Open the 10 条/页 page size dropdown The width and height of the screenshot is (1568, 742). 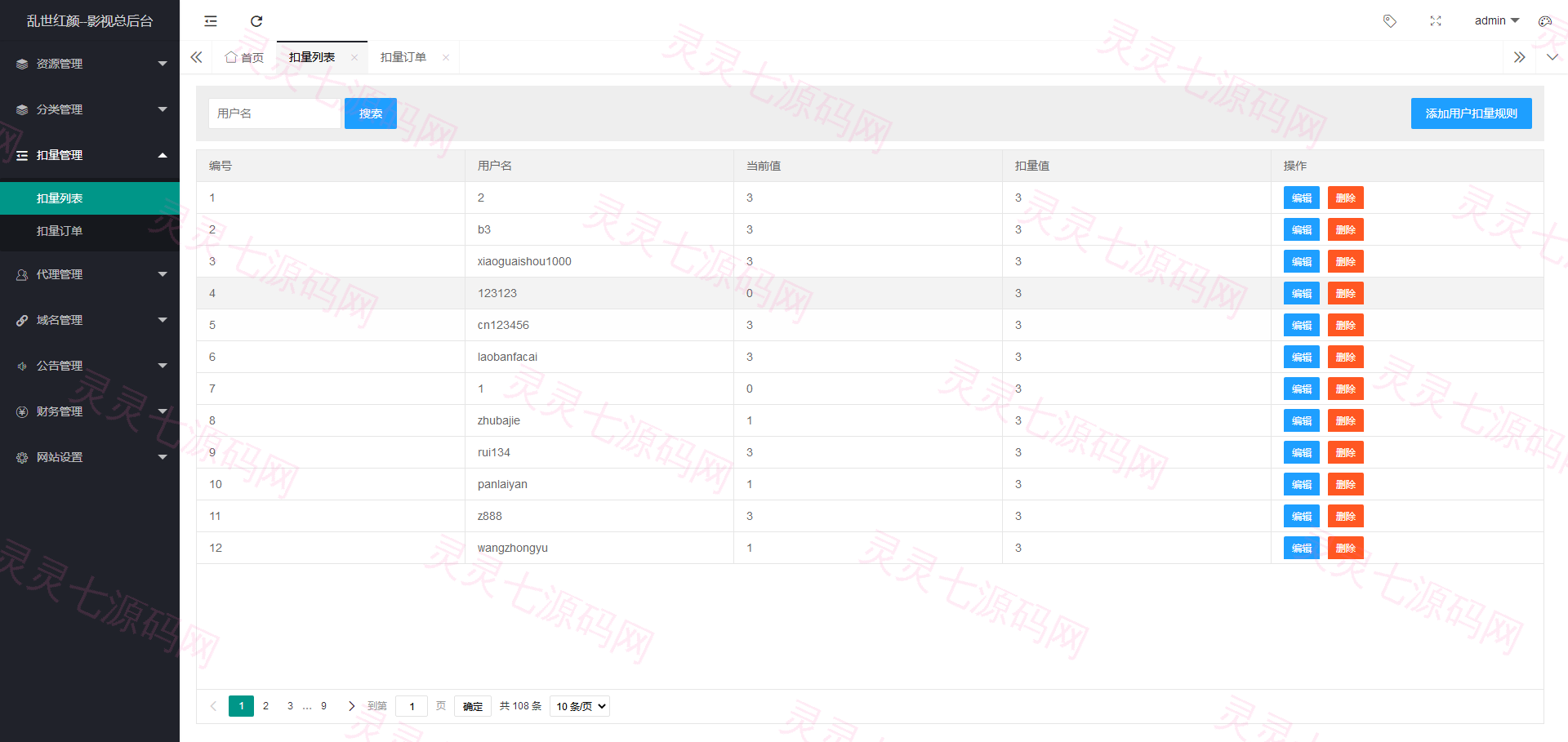tap(580, 706)
